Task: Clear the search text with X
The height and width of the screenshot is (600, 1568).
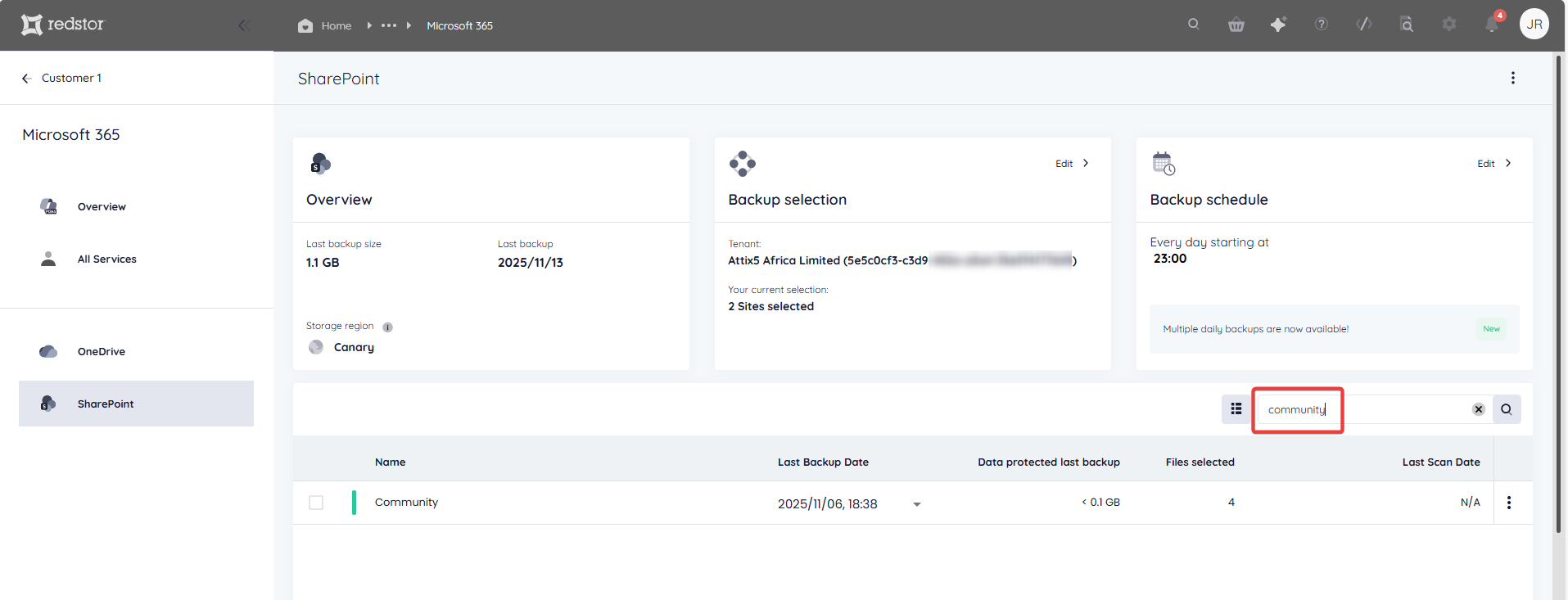Action: pos(1479,409)
